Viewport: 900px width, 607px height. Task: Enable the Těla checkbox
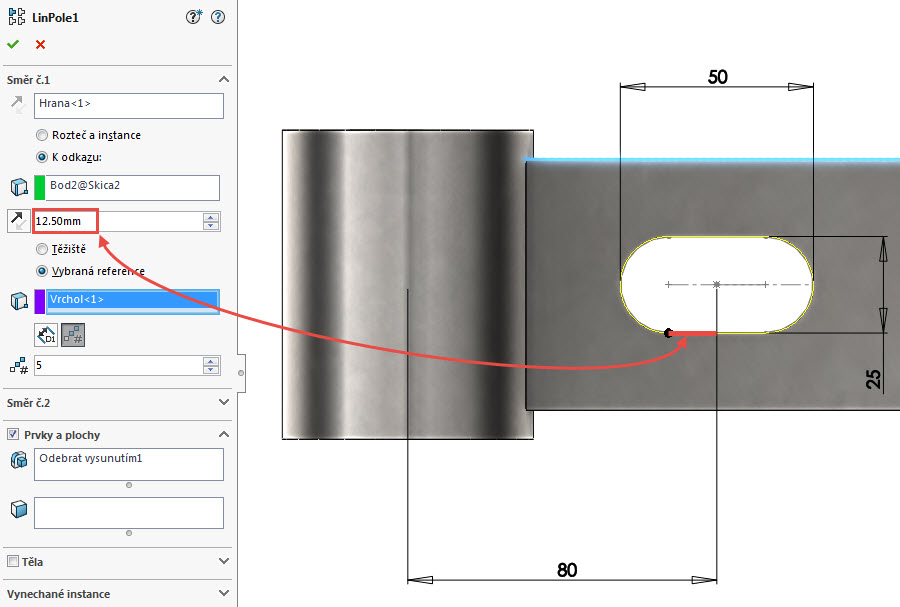click(x=13, y=562)
